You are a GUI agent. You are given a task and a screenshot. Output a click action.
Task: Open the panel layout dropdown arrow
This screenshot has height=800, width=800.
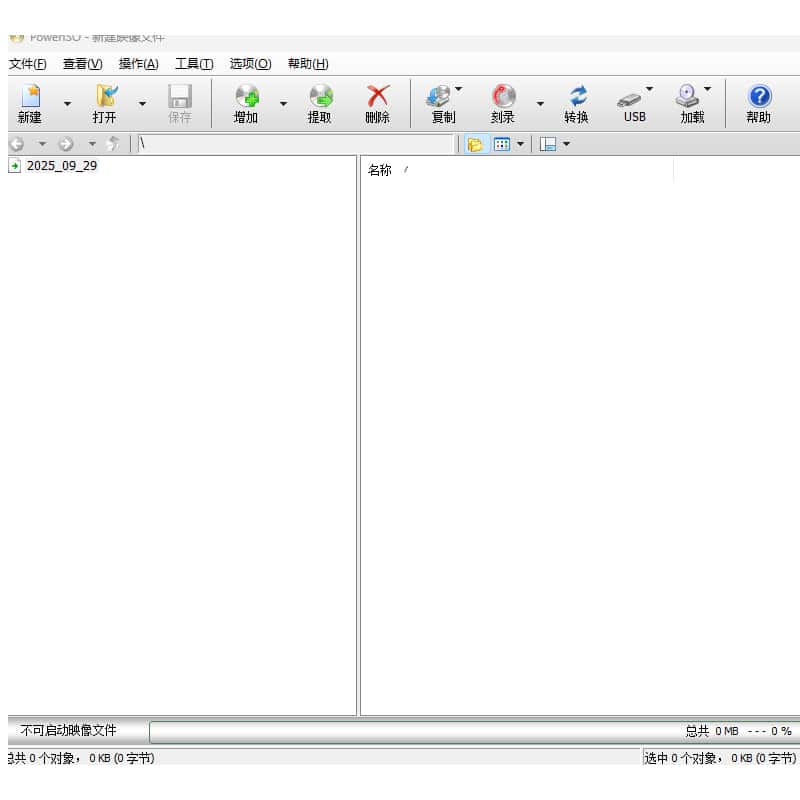pyautogui.click(x=566, y=144)
